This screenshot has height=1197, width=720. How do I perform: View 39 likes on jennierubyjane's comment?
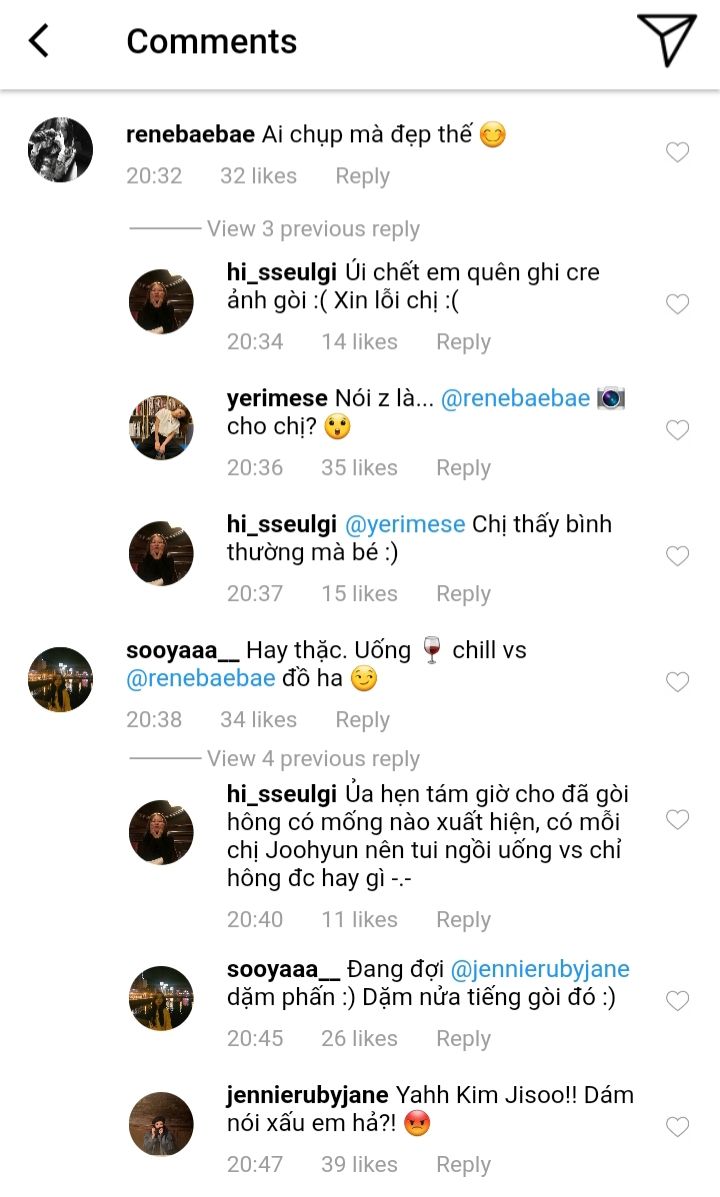359,1165
